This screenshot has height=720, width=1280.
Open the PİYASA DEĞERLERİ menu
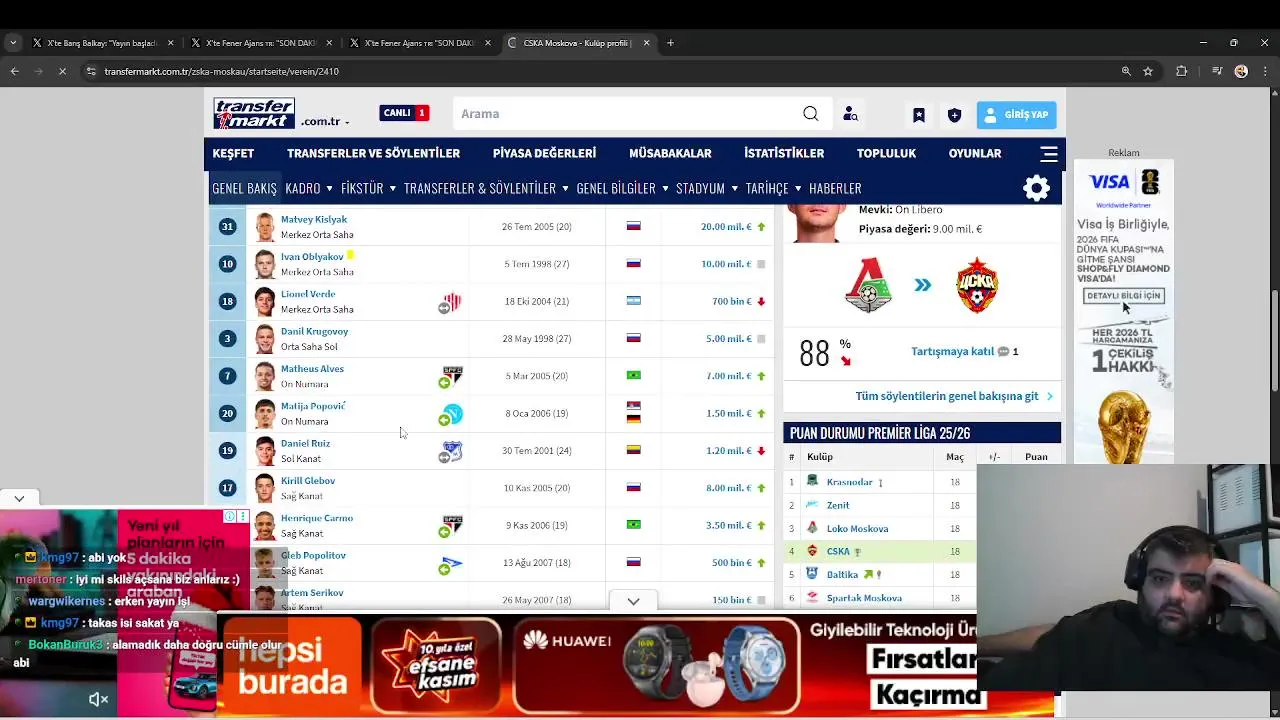[544, 153]
